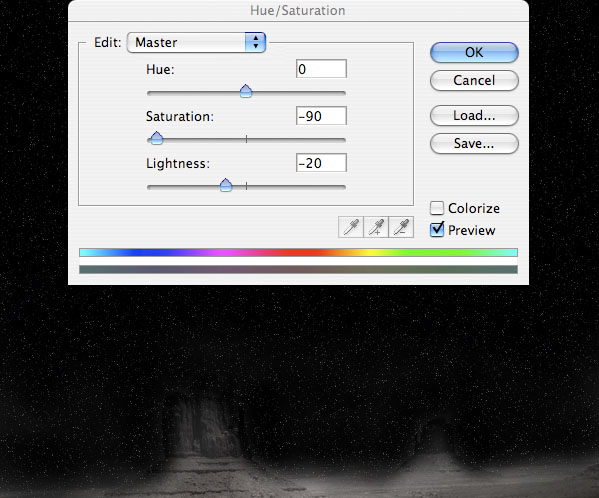599x498 pixels.
Task: Select the eyedropper tool
Action: point(351,227)
